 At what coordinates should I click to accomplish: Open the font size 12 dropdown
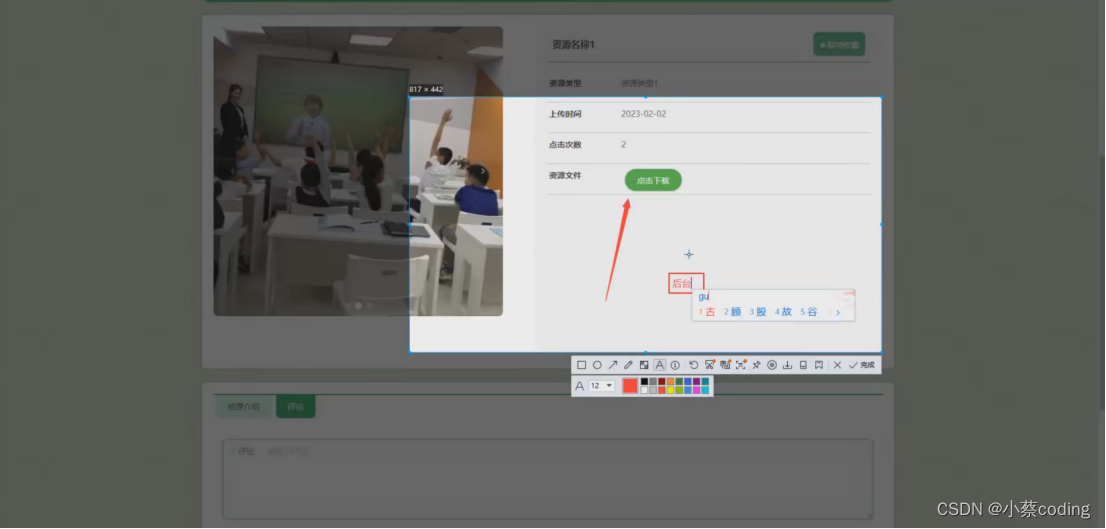[x=602, y=386]
